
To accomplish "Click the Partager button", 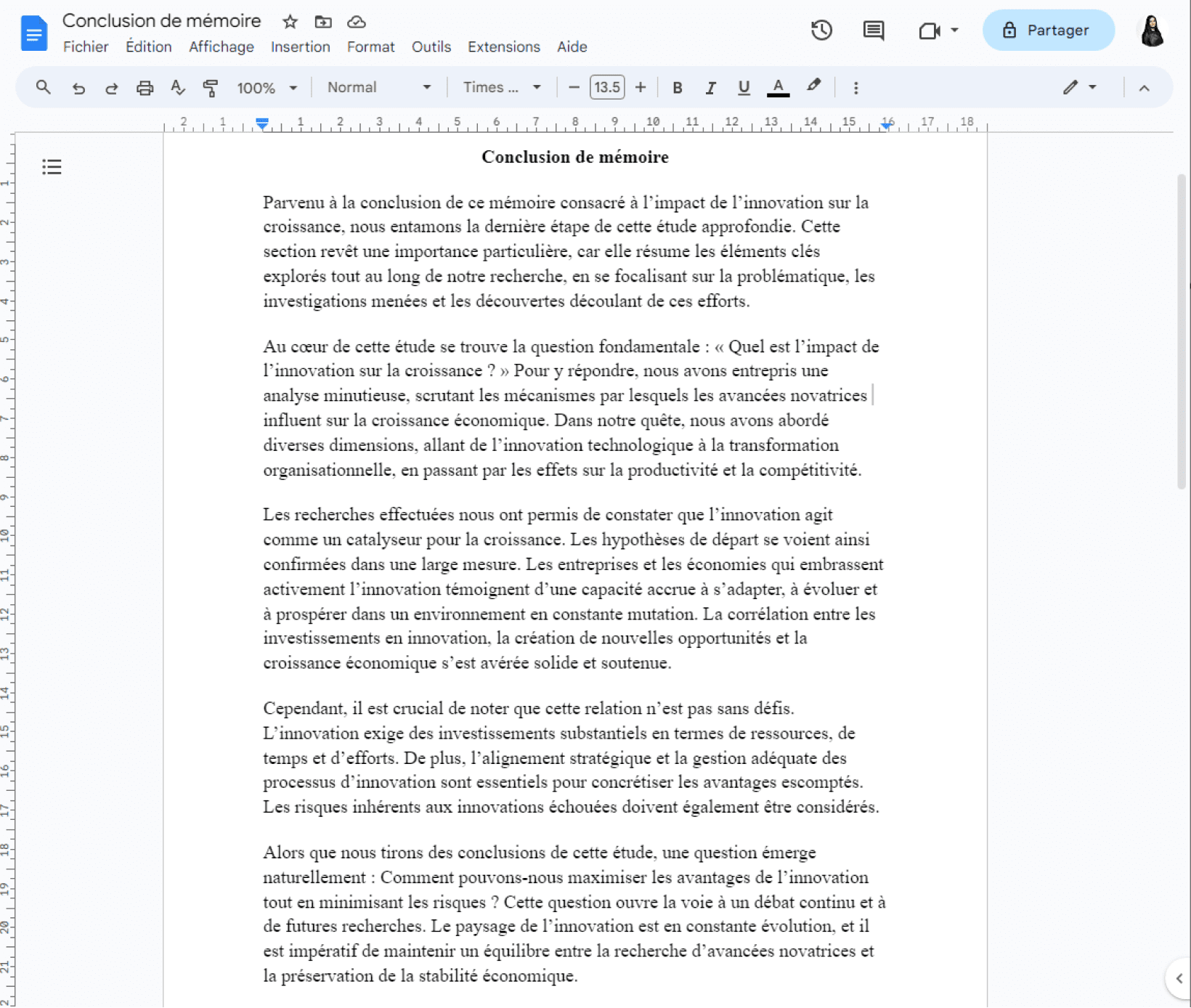I will [x=1048, y=30].
